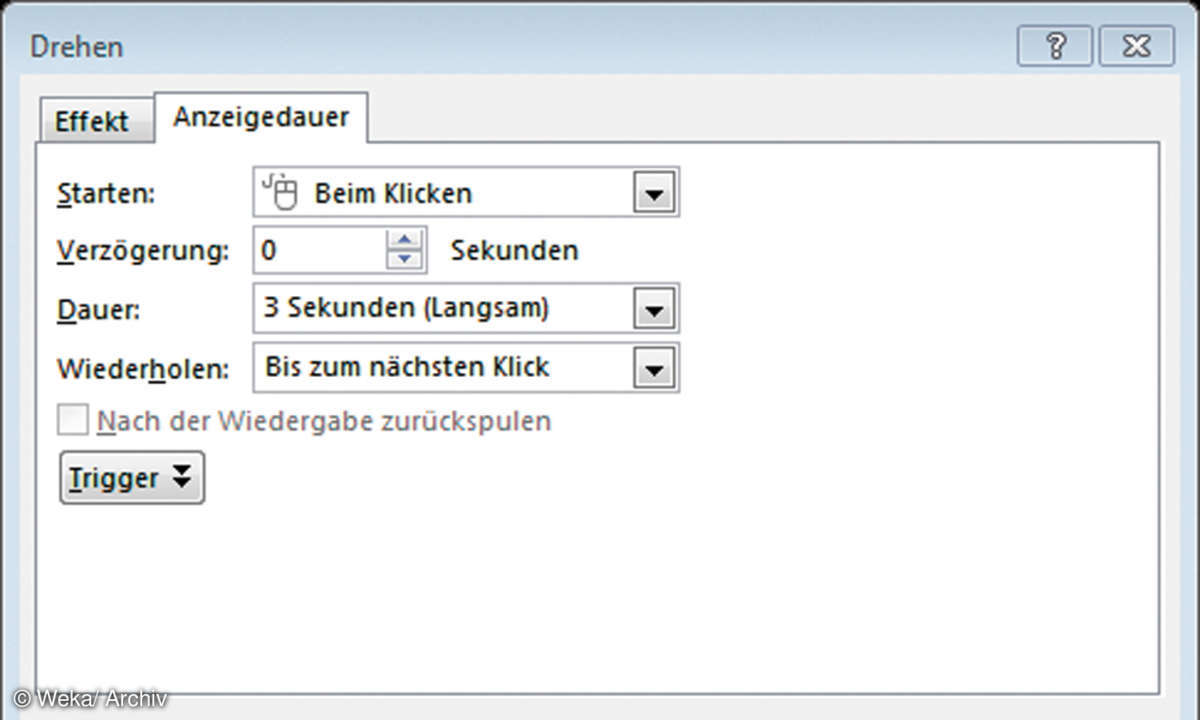Toggle Nach der Wiedergabe zurückspulen checkbox
Image resolution: width=1200 pixels, height=720 pixels.
point(72,421)
